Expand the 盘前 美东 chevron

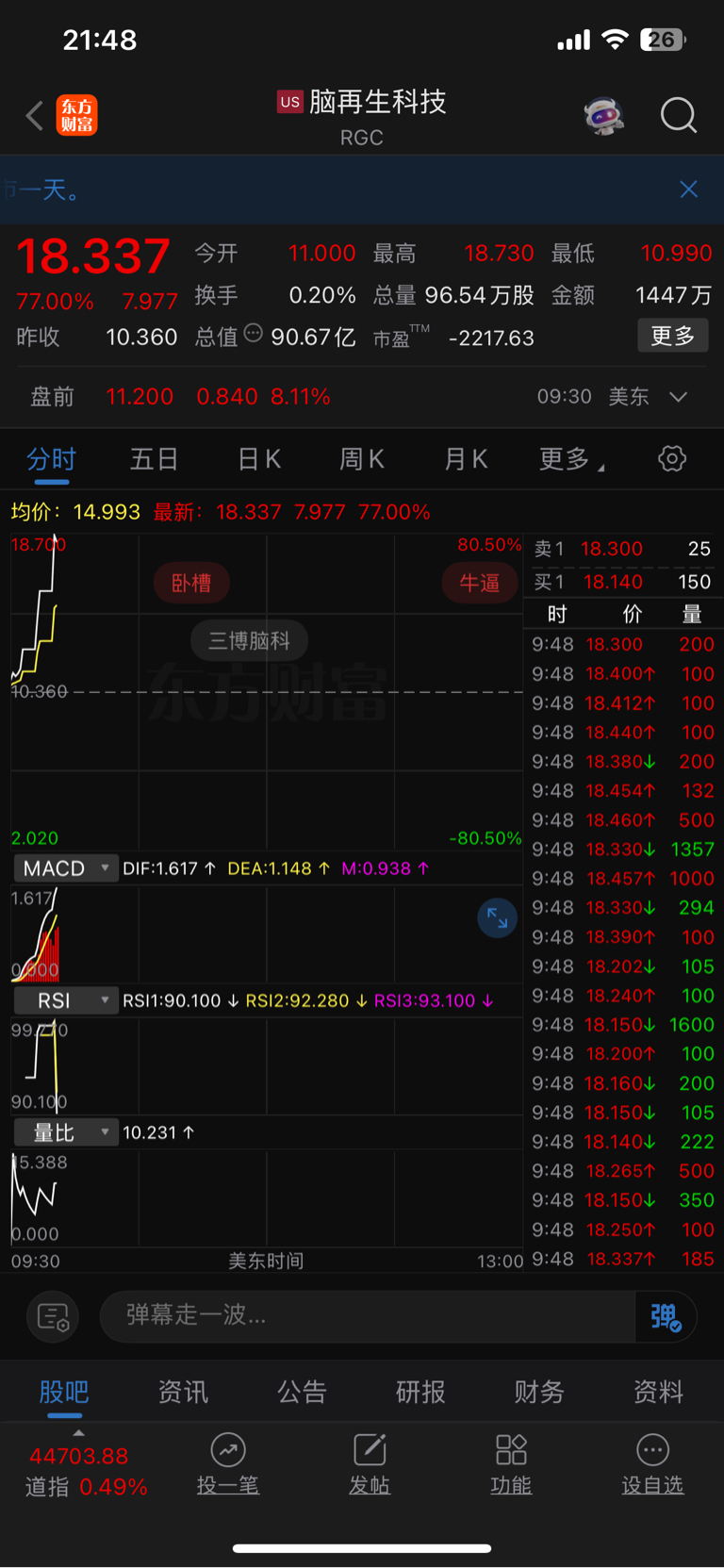(x=678, y=397)
